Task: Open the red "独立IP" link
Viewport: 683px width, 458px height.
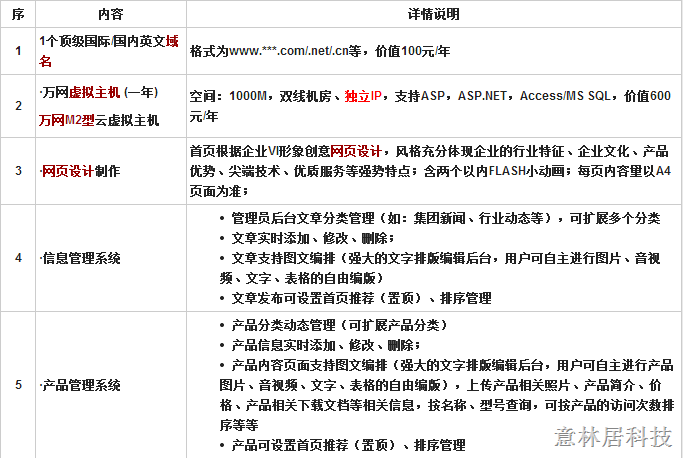Action: pyautogui.click(x=363, y=97)
